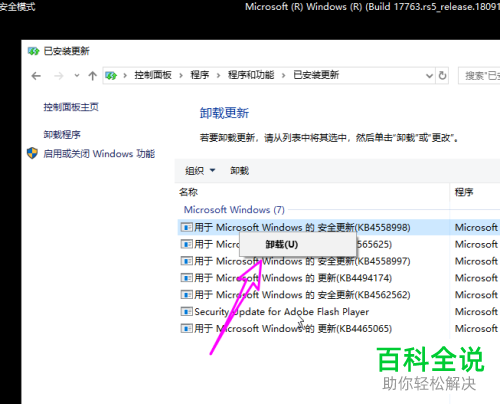The width and height of the screenshot is (500, 404).
Task: Select 程序 in the breadcrumb path
Action: [x=200, y=75]
